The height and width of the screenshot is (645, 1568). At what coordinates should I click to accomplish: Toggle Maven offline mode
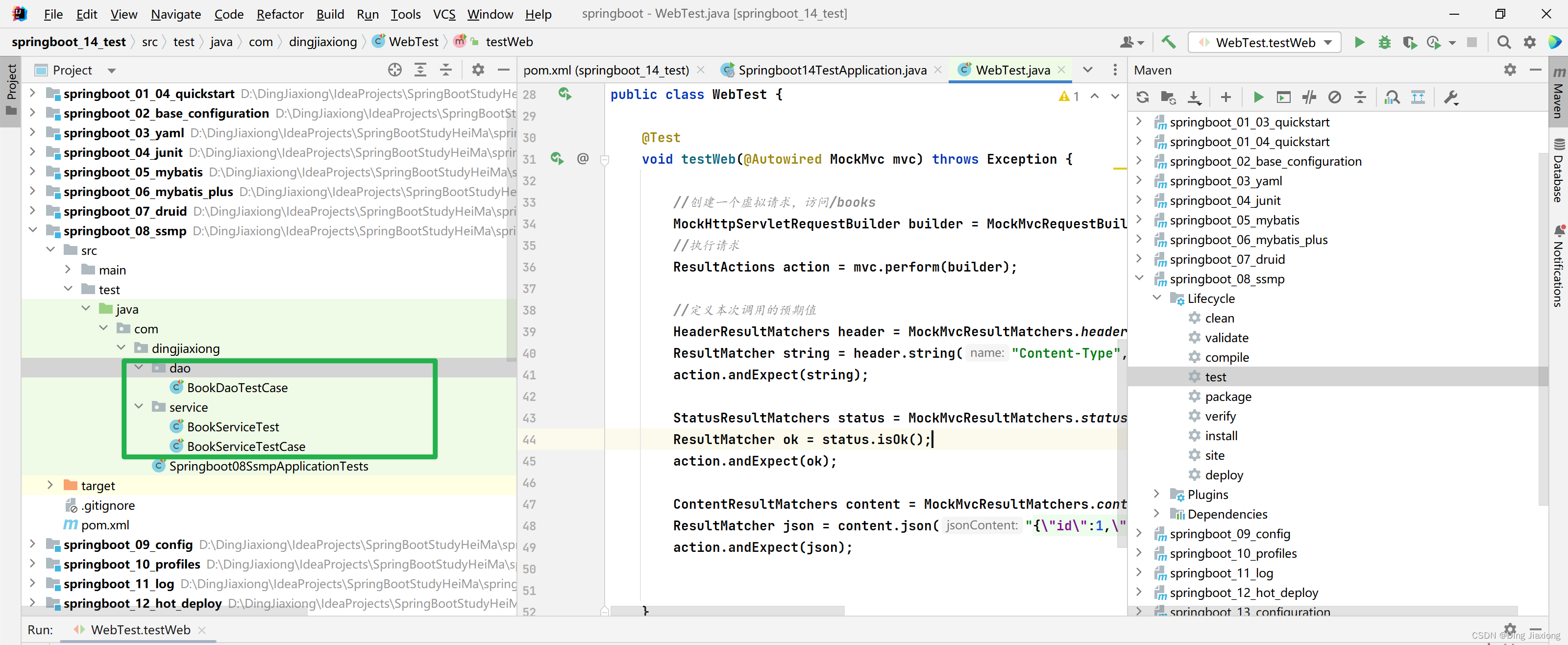point(1309,97)
